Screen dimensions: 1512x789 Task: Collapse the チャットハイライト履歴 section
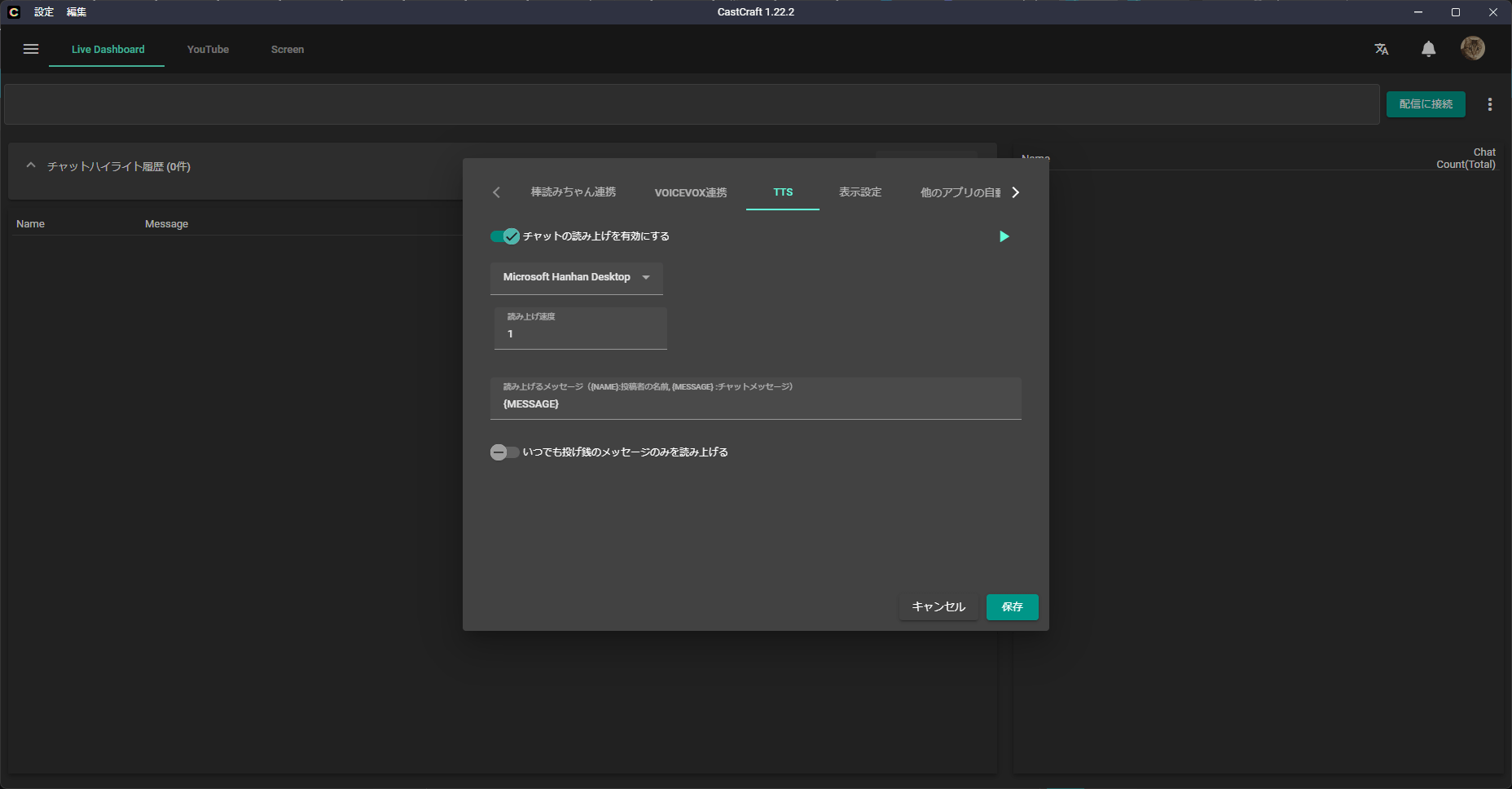coord(31,165)
